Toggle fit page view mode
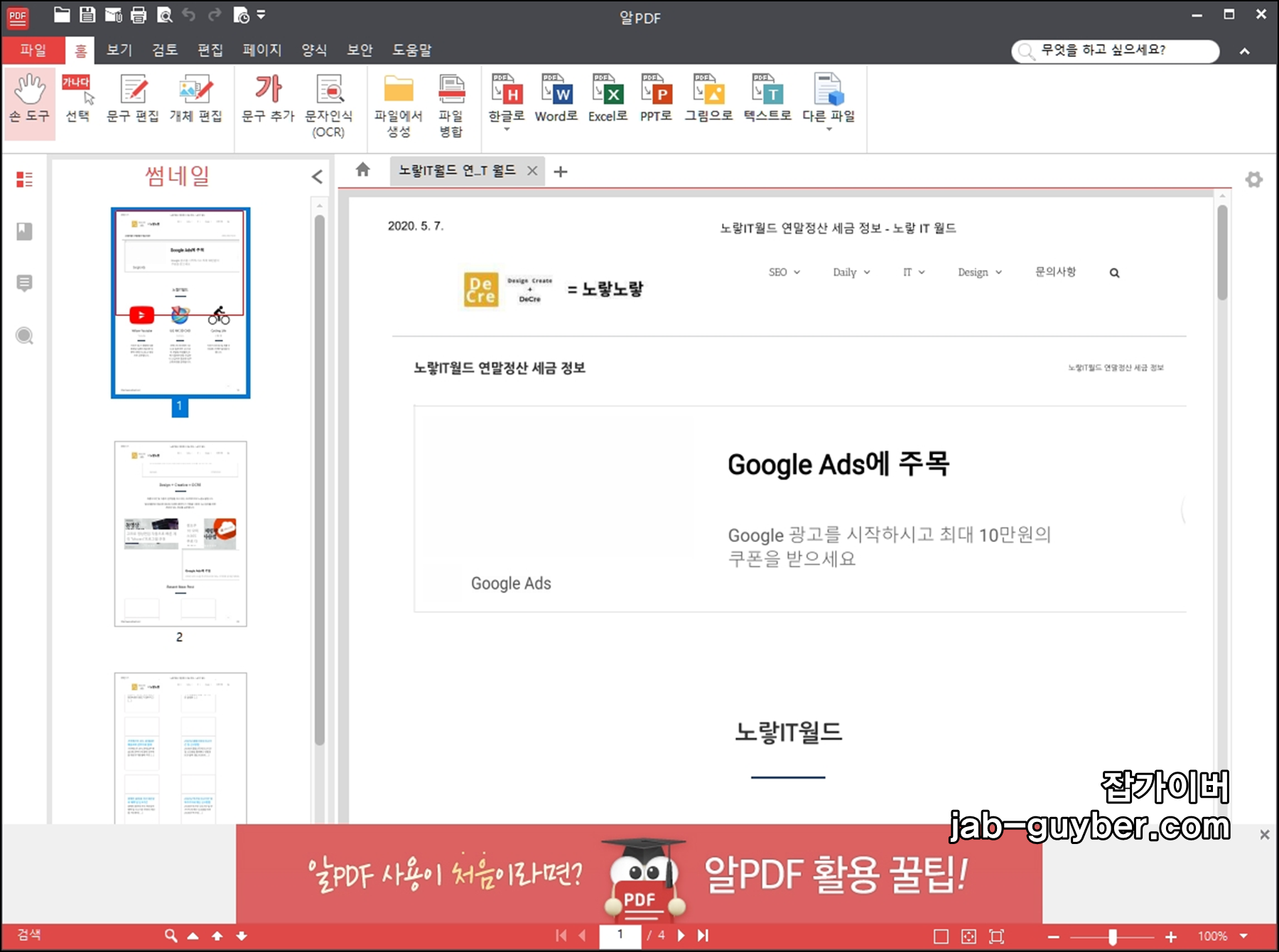1279x952 pixels. (x=968, y=936)
